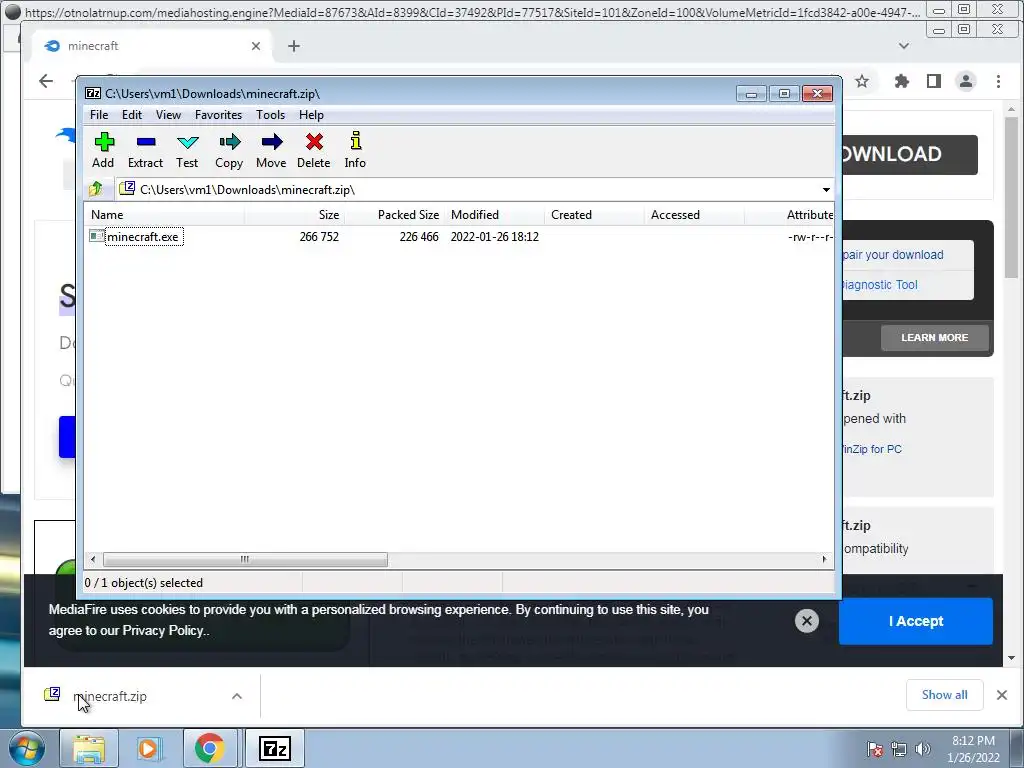
Task: Open the Windows Start menu
Action: point(26,748)
